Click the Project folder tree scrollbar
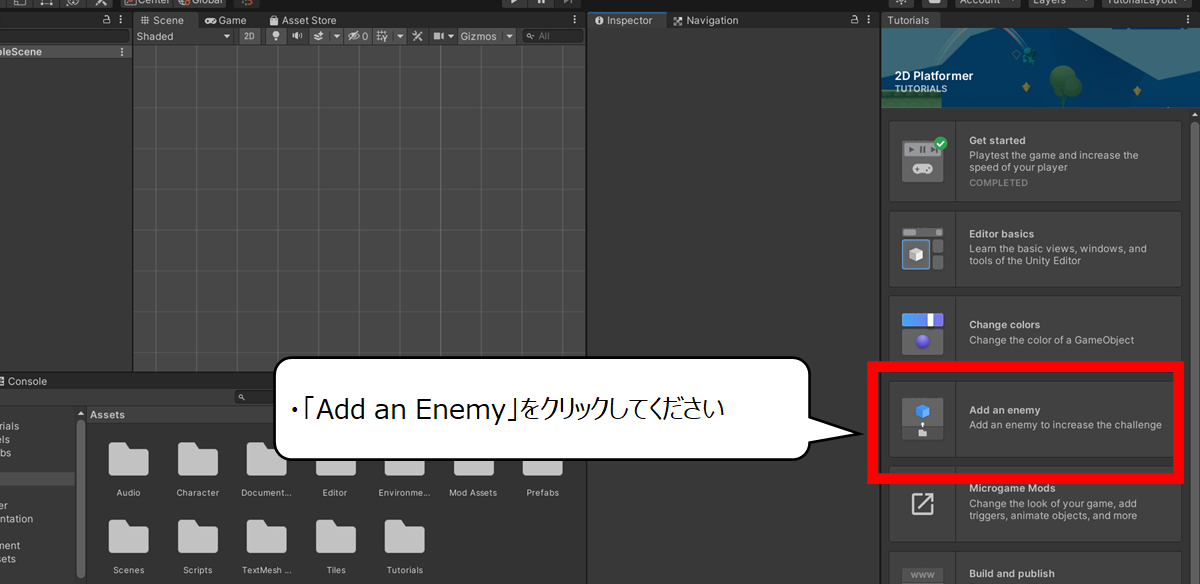1200x584 pixels. coord(81,500)
